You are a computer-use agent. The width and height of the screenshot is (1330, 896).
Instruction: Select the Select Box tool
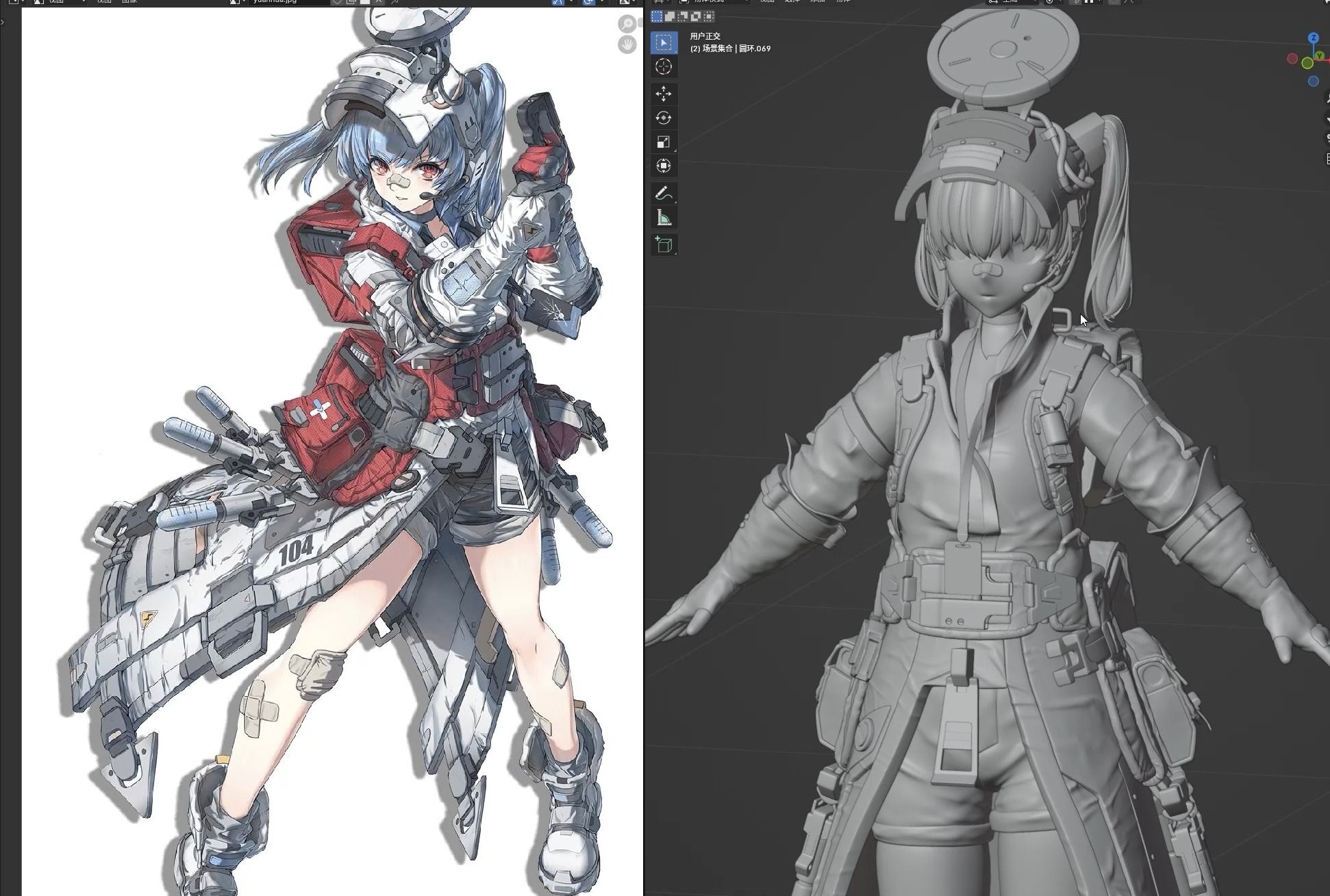point(663,42)
